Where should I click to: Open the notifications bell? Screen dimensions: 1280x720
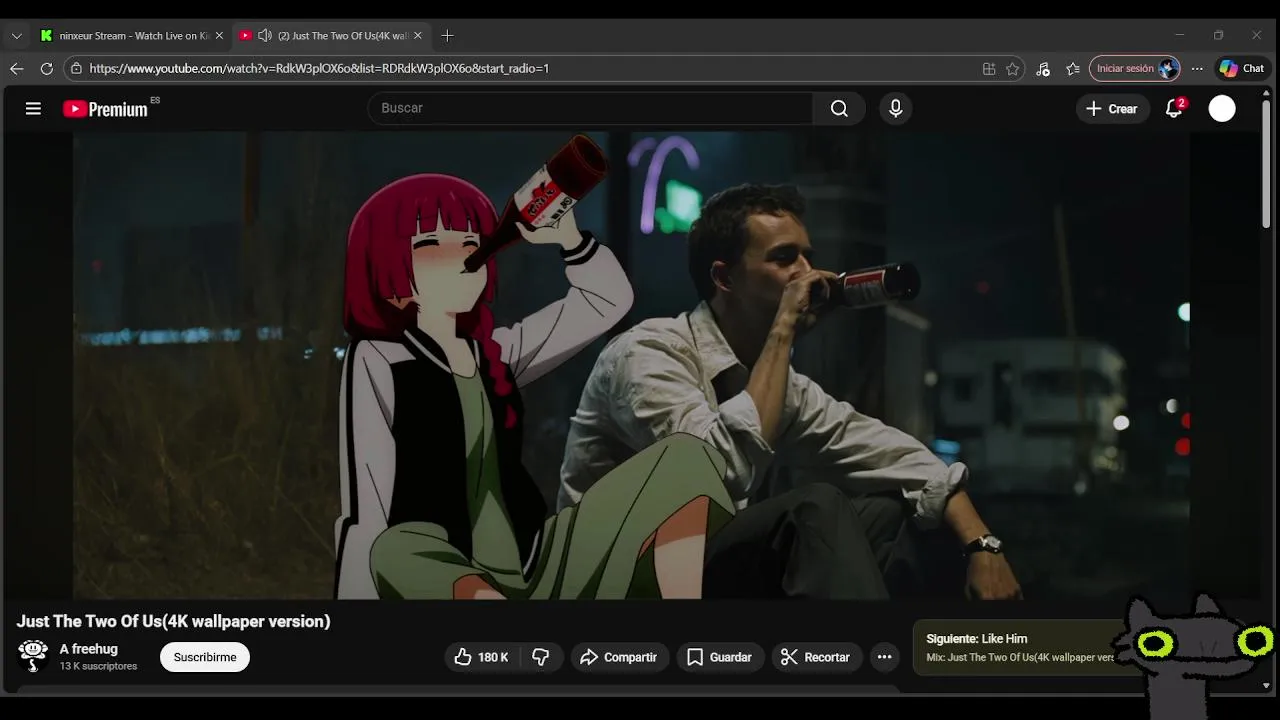click(x=1174, y=109)
